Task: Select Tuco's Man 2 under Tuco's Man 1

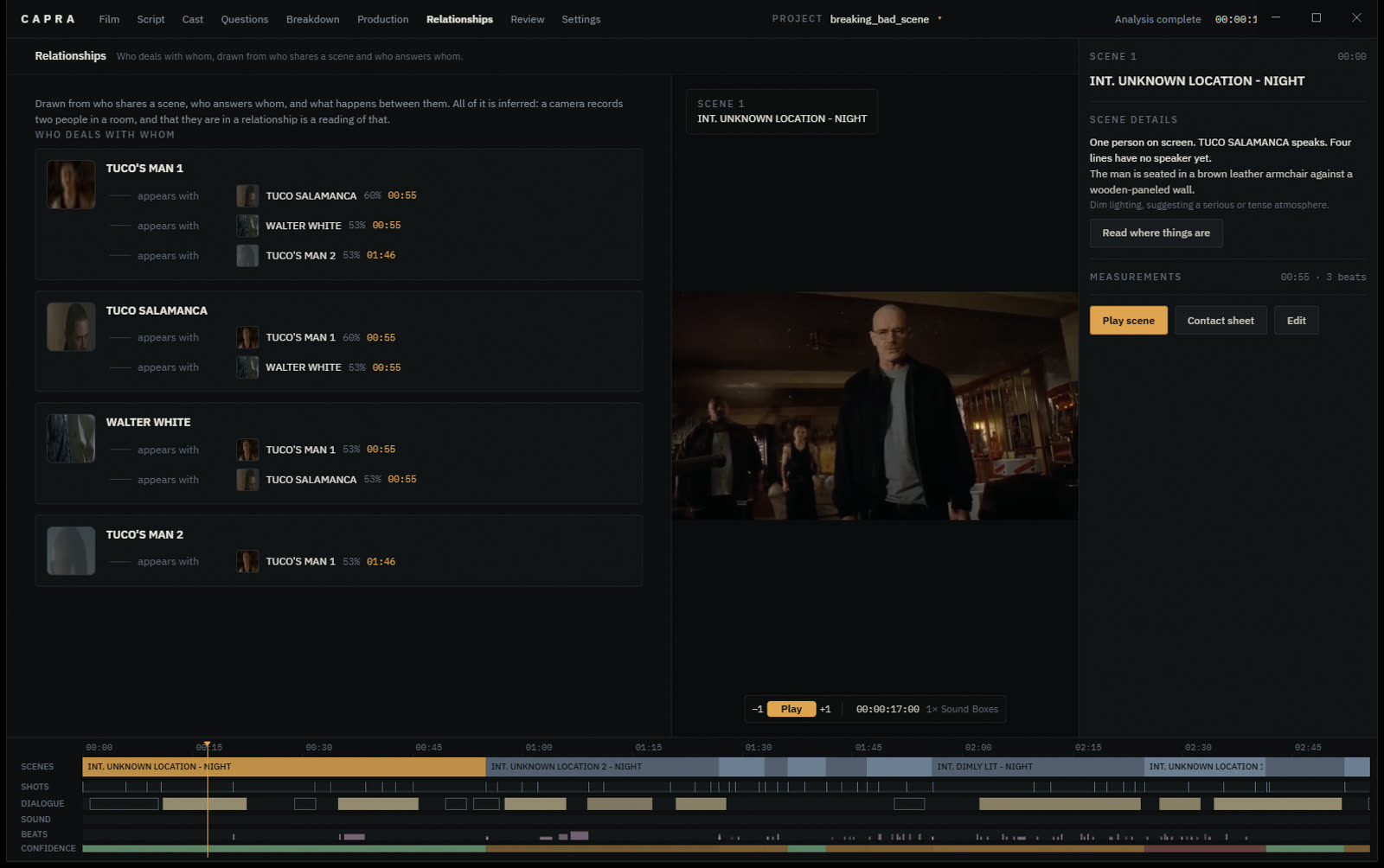Action: click(x=300, y=256)
